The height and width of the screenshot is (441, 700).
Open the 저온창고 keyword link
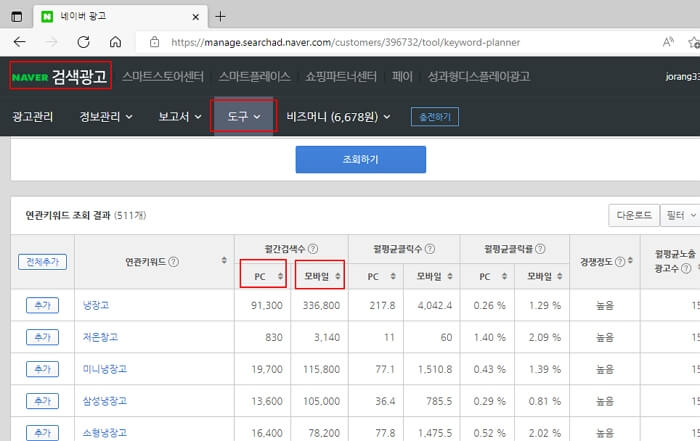pos(100,337)
